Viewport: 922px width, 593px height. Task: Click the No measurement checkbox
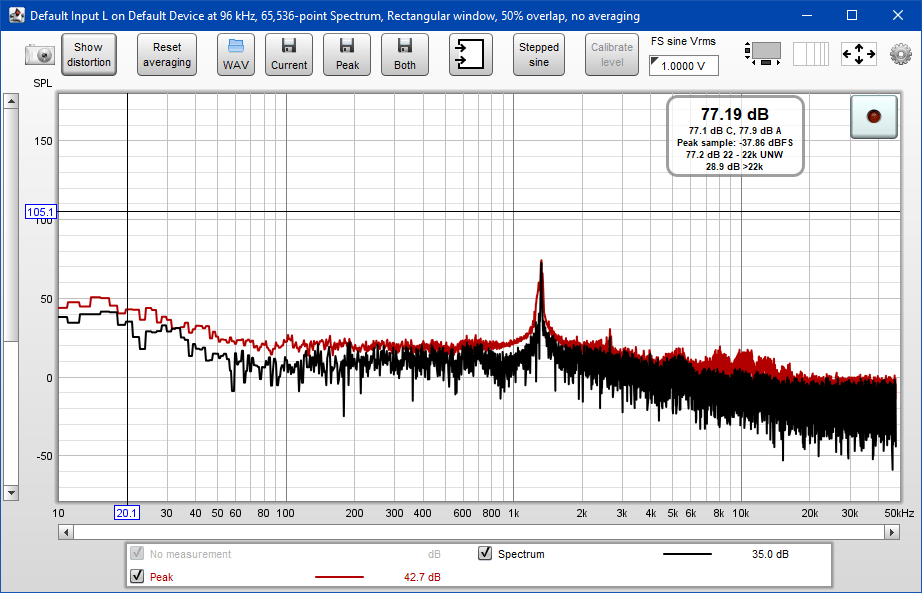pos(136,553)
